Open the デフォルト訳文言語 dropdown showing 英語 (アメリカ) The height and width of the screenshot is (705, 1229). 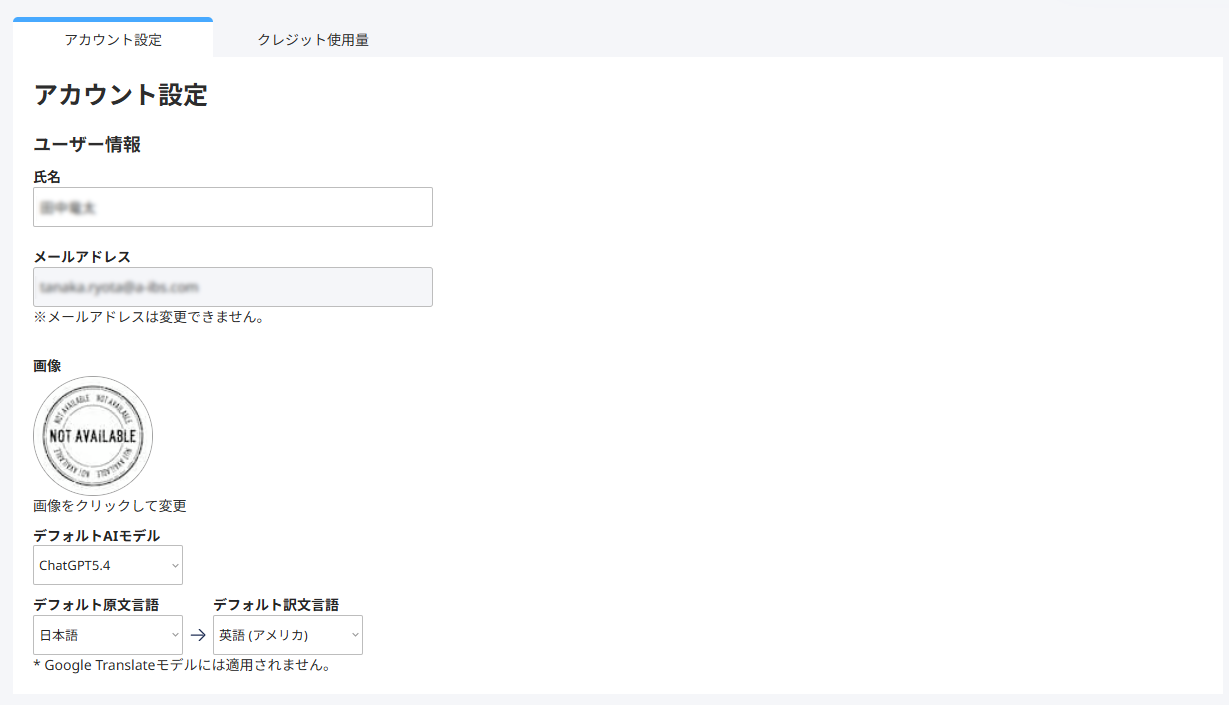coord(288,635)
